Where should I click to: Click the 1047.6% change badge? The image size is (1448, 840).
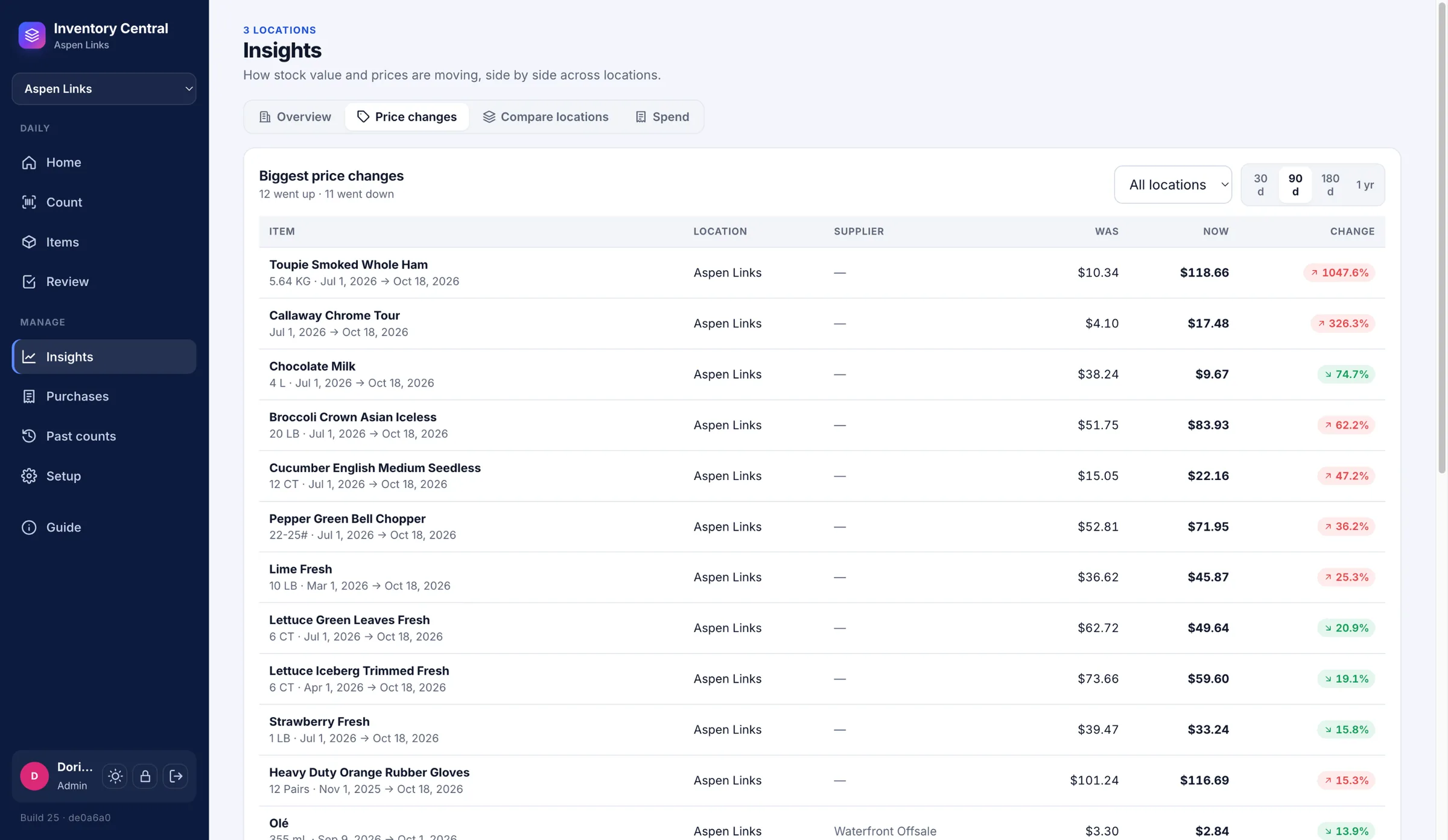click(x=1339, y=273)
